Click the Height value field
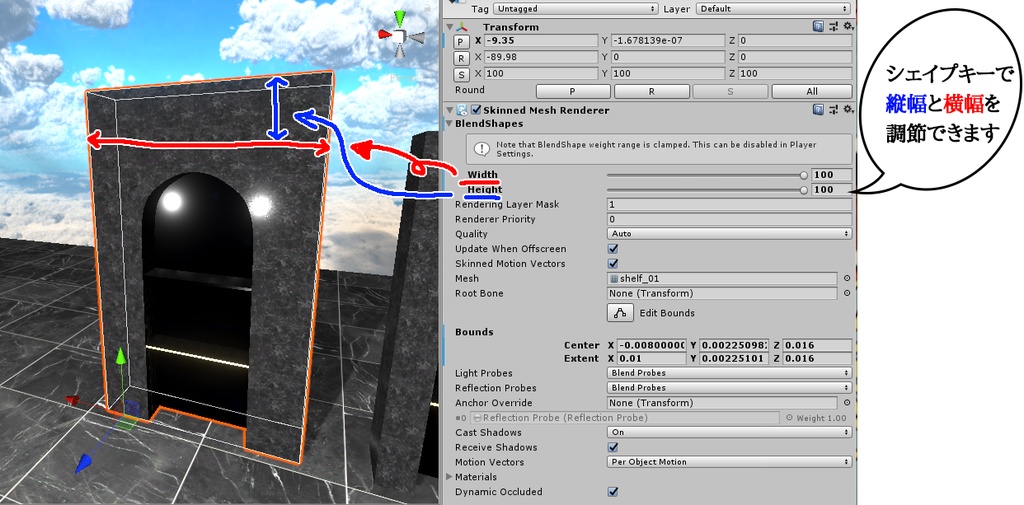Viewport: 1024px width, 505px height. click(x=831, y=190)
